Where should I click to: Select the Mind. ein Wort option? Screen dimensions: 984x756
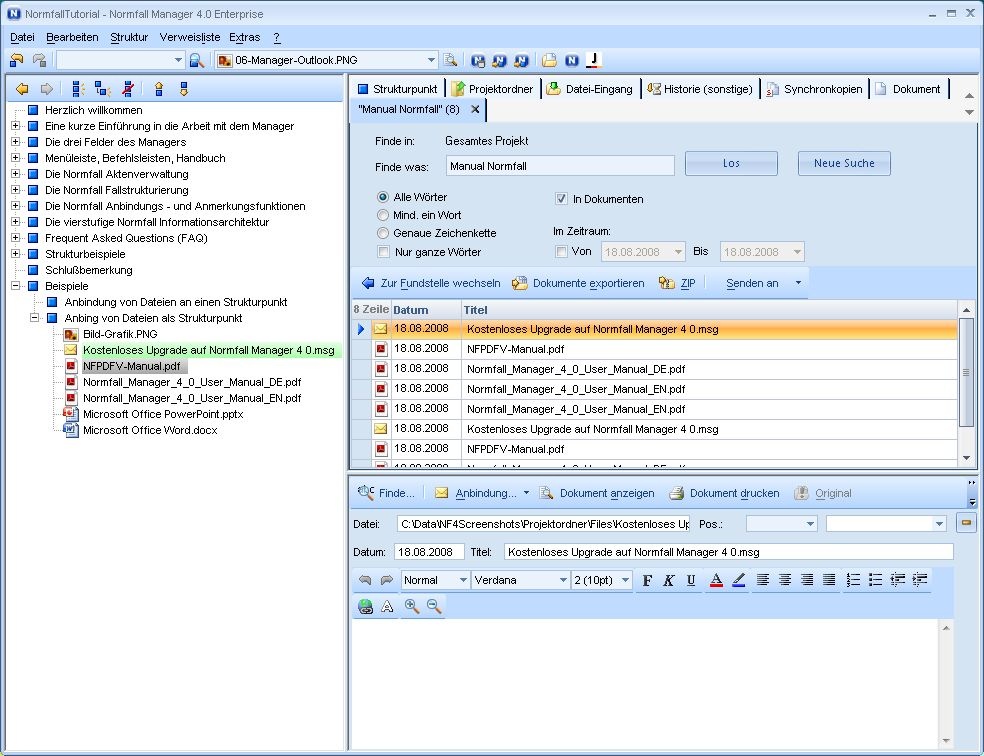[x=383, y=215]
